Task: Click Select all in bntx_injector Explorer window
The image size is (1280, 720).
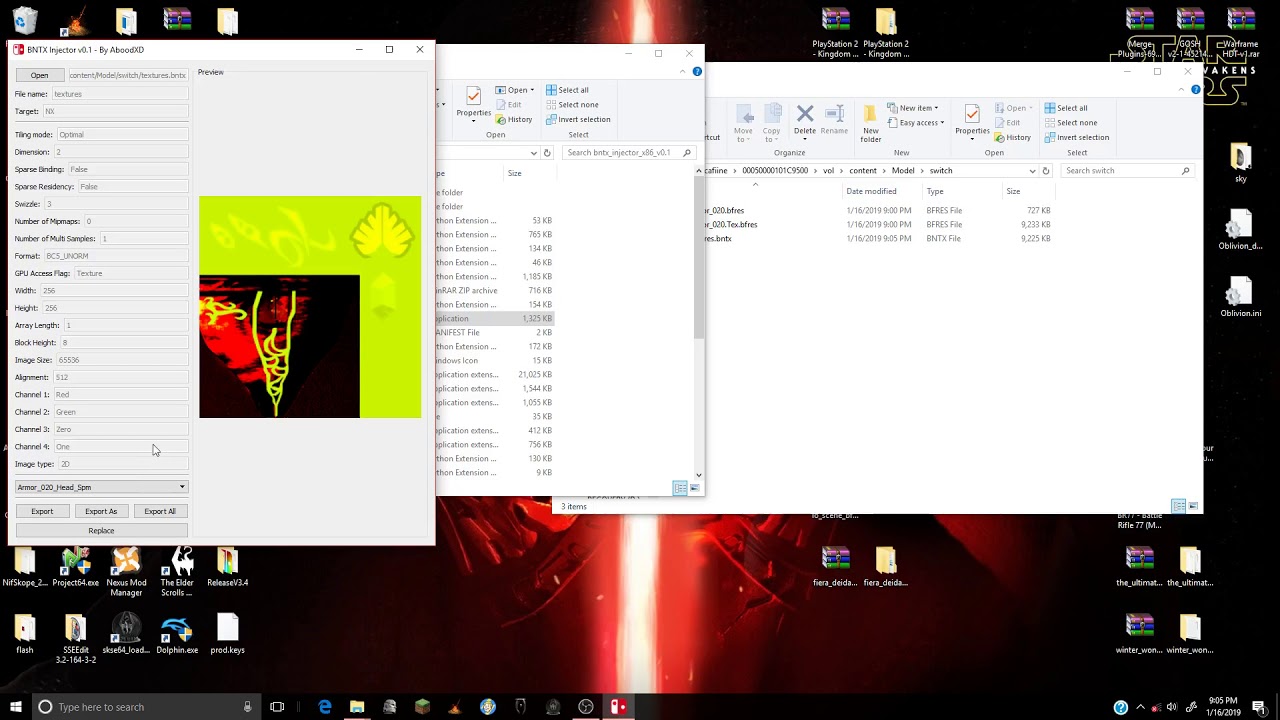Action: (567, 90)
